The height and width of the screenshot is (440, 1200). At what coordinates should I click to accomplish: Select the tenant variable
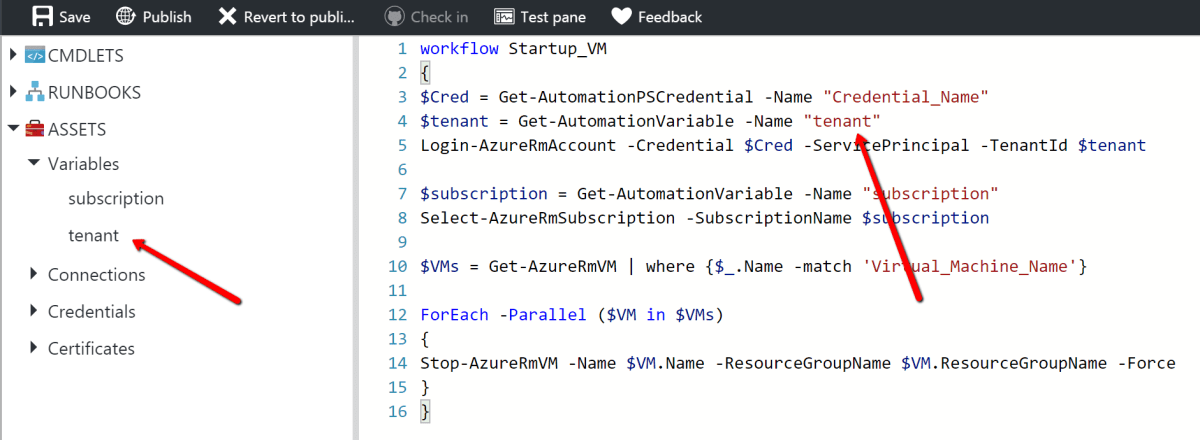[x=94, y=236]
